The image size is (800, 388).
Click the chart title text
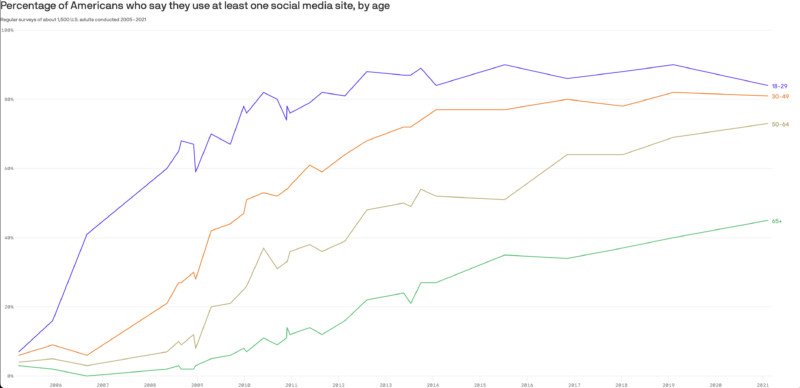coord(195,7)
